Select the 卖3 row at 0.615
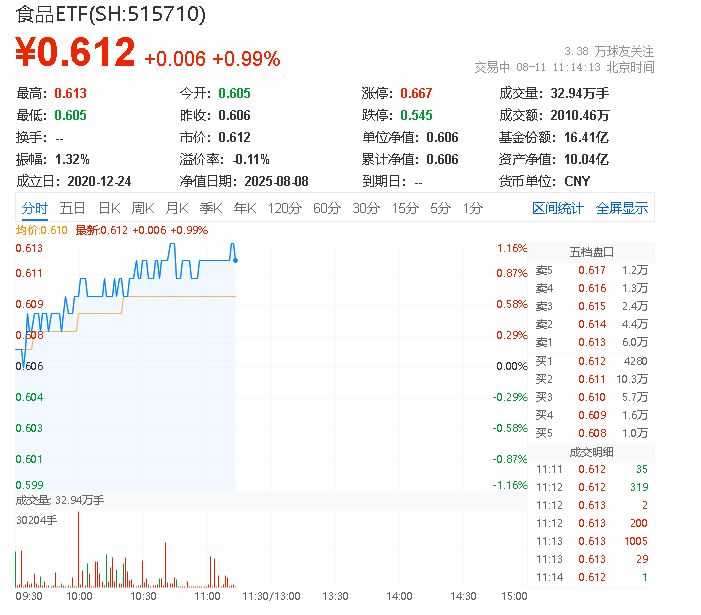 tap(591, 306)
